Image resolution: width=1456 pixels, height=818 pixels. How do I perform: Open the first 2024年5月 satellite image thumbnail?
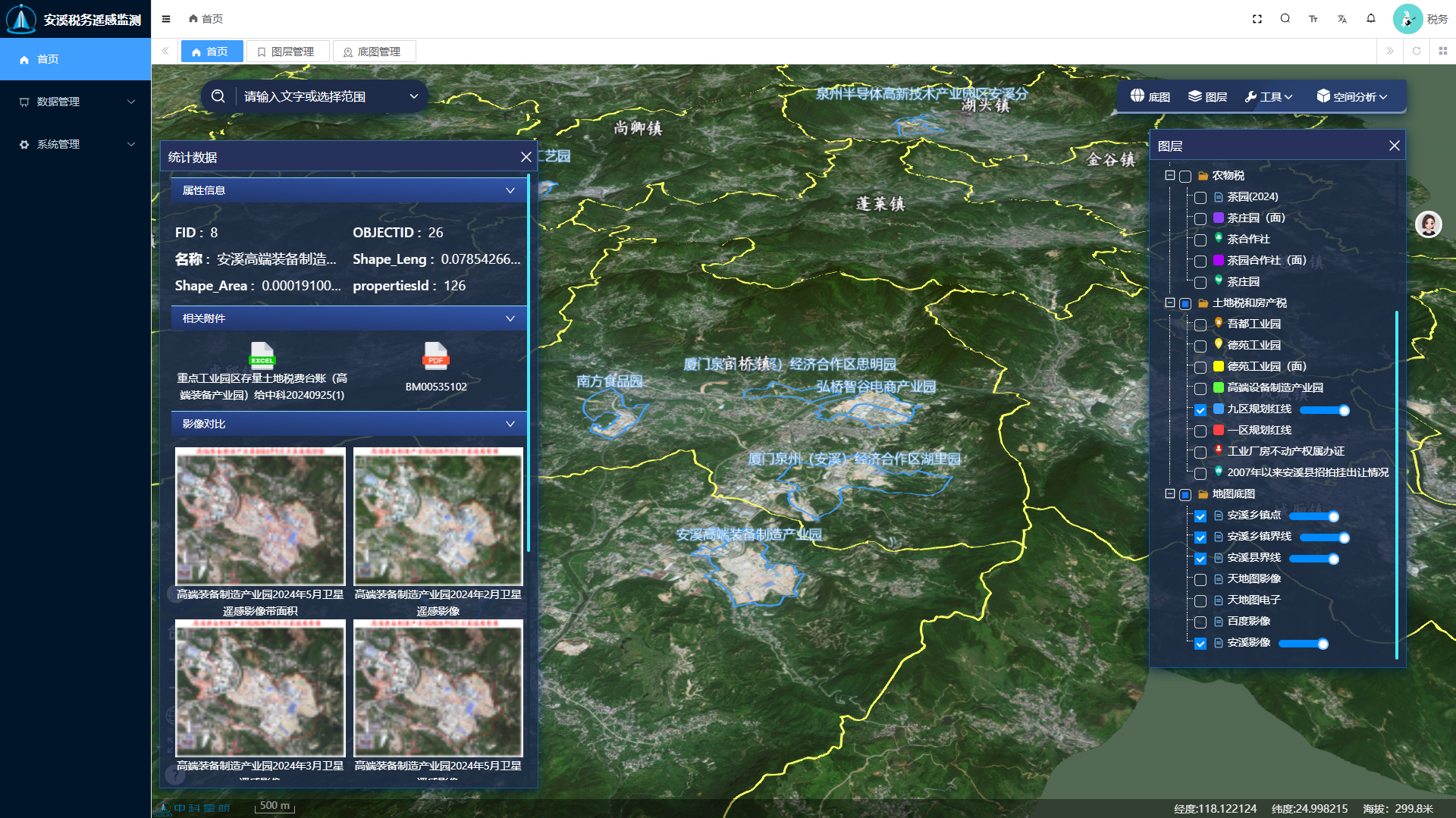(260, 516)
